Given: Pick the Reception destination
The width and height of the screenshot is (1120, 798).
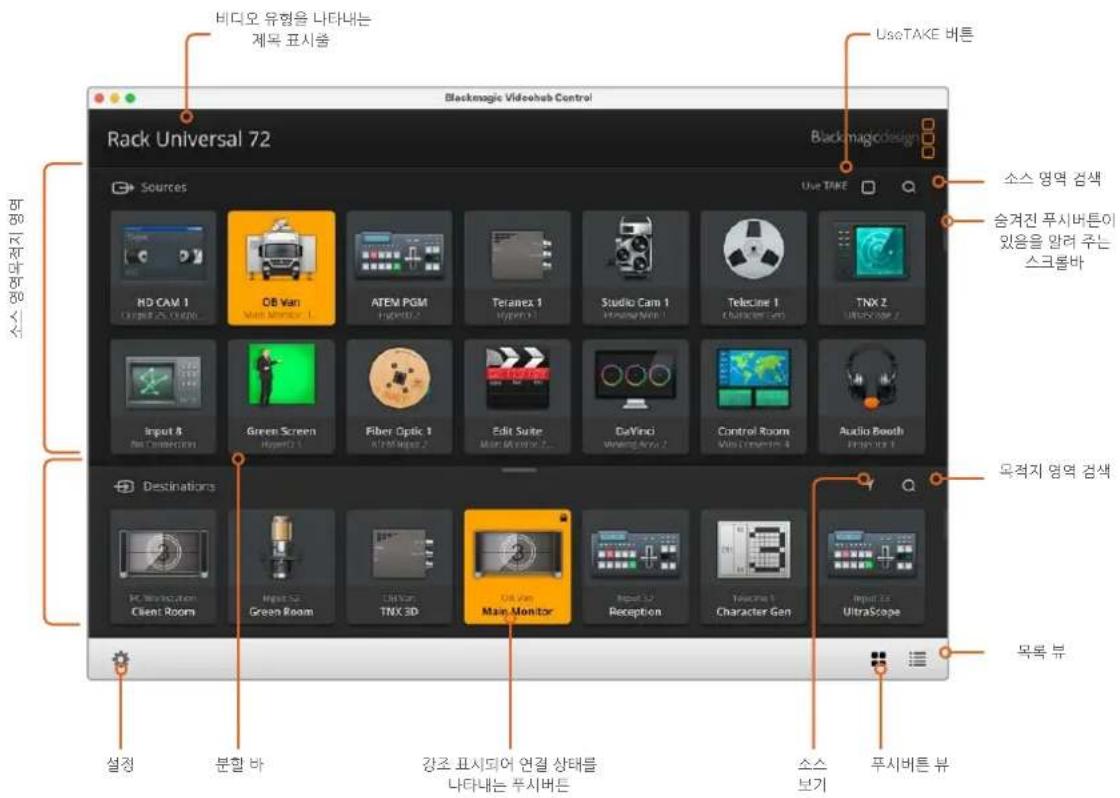Looking at the screenshot, I should pos(635,567).
